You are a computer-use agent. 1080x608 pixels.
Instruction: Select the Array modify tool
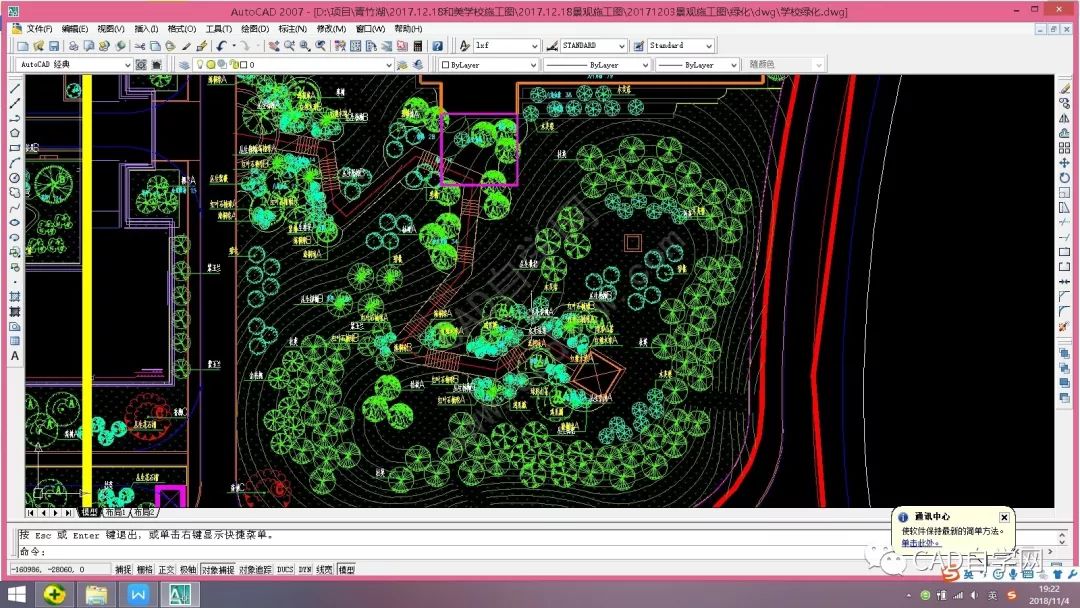pos(1064,148)
